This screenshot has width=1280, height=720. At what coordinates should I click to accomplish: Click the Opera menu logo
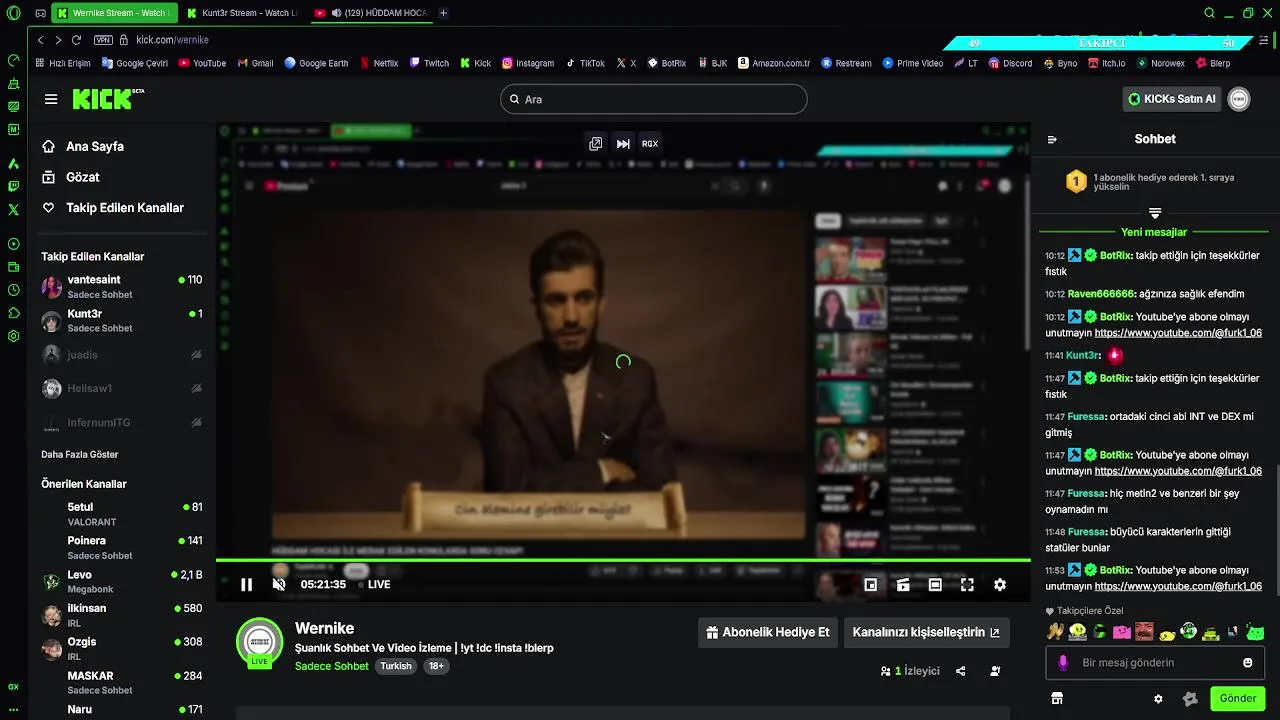point(13,13)
